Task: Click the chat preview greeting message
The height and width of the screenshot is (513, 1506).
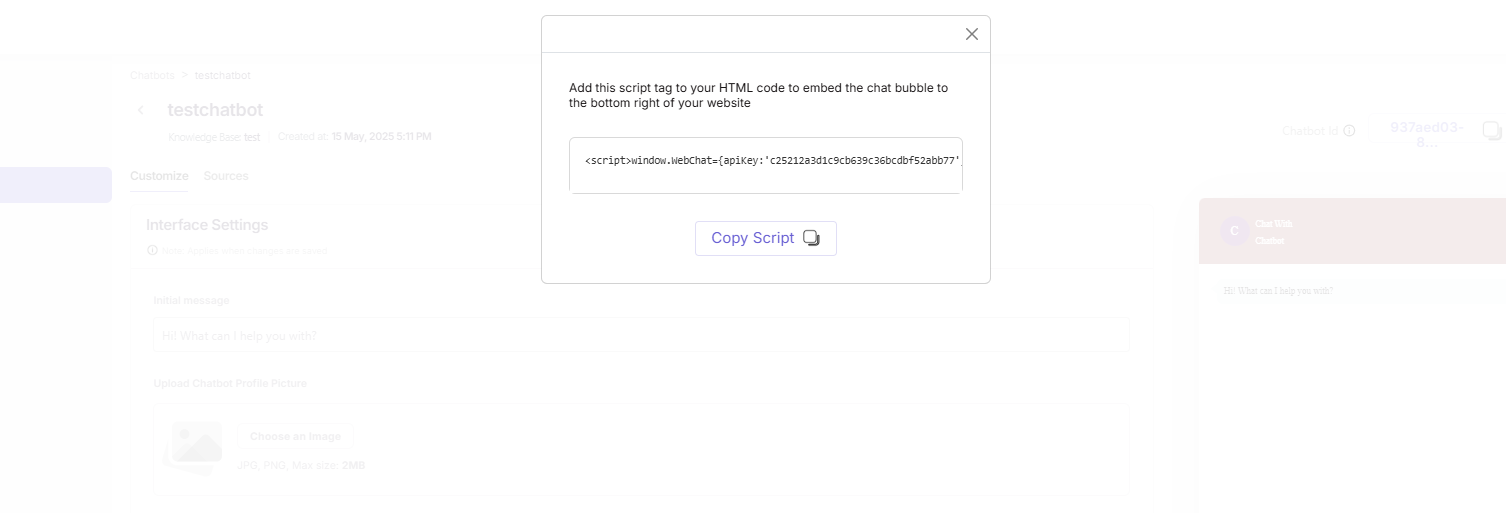Action: (1278, 291)
